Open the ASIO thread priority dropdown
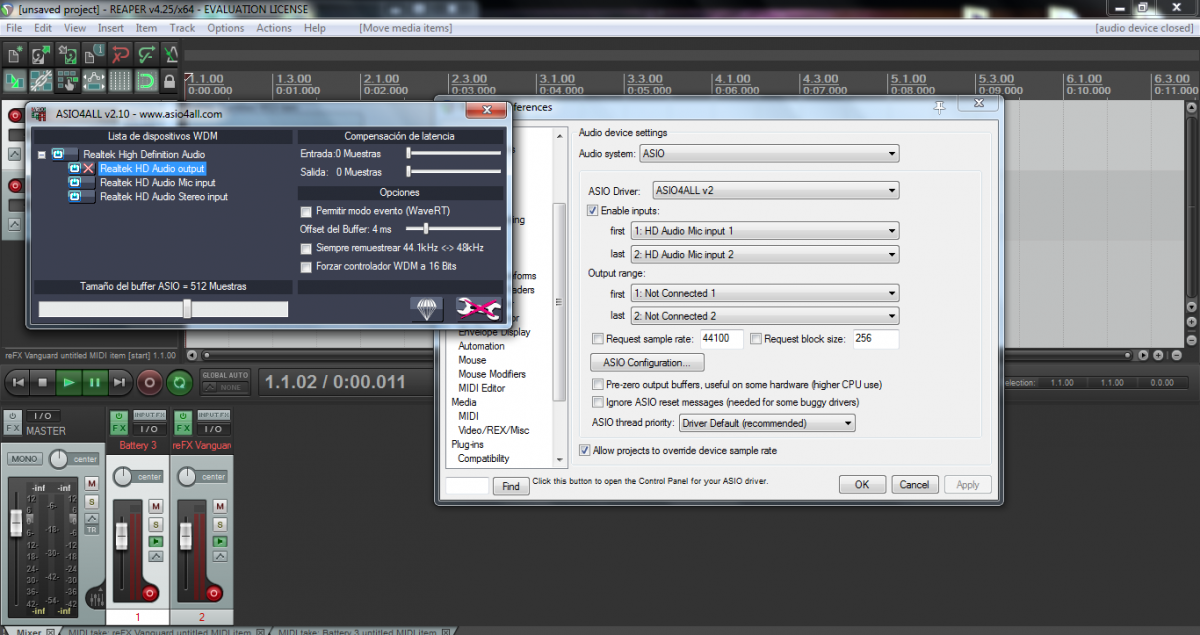This screenshot has width=1200, height=635. tap(767, 423)
